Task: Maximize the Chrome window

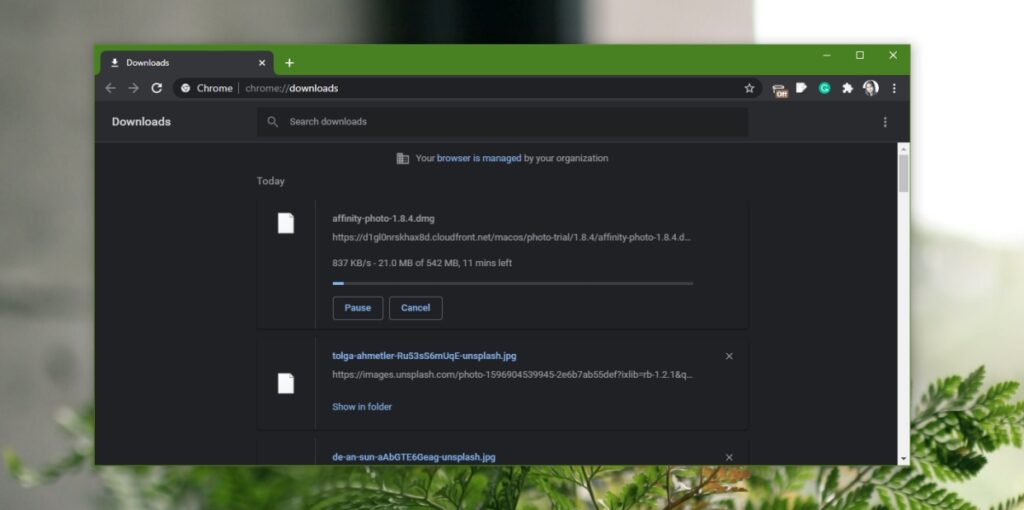Action: (860, 56)
